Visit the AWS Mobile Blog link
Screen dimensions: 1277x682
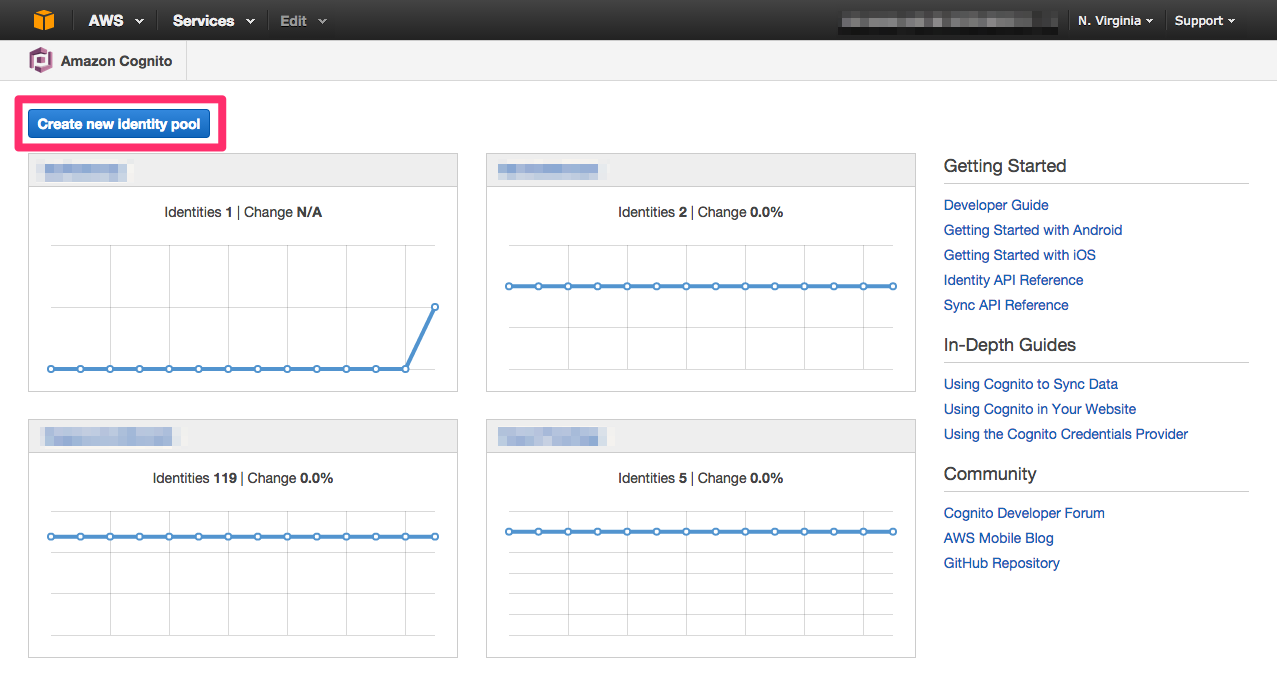click(x=999, y=538)
